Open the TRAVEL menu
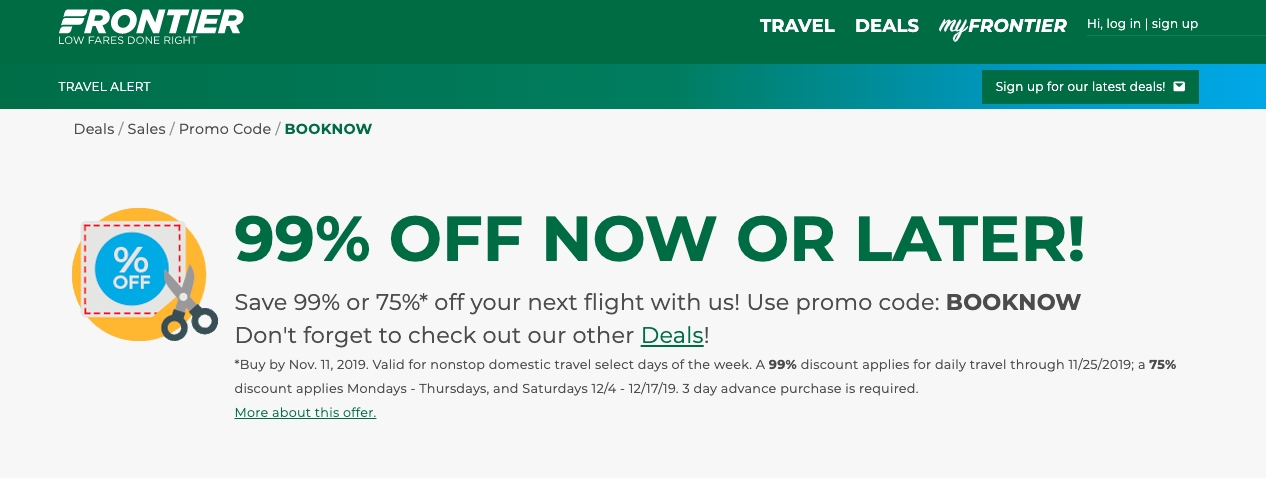The image size is (1266, 478). pos(797,26)
